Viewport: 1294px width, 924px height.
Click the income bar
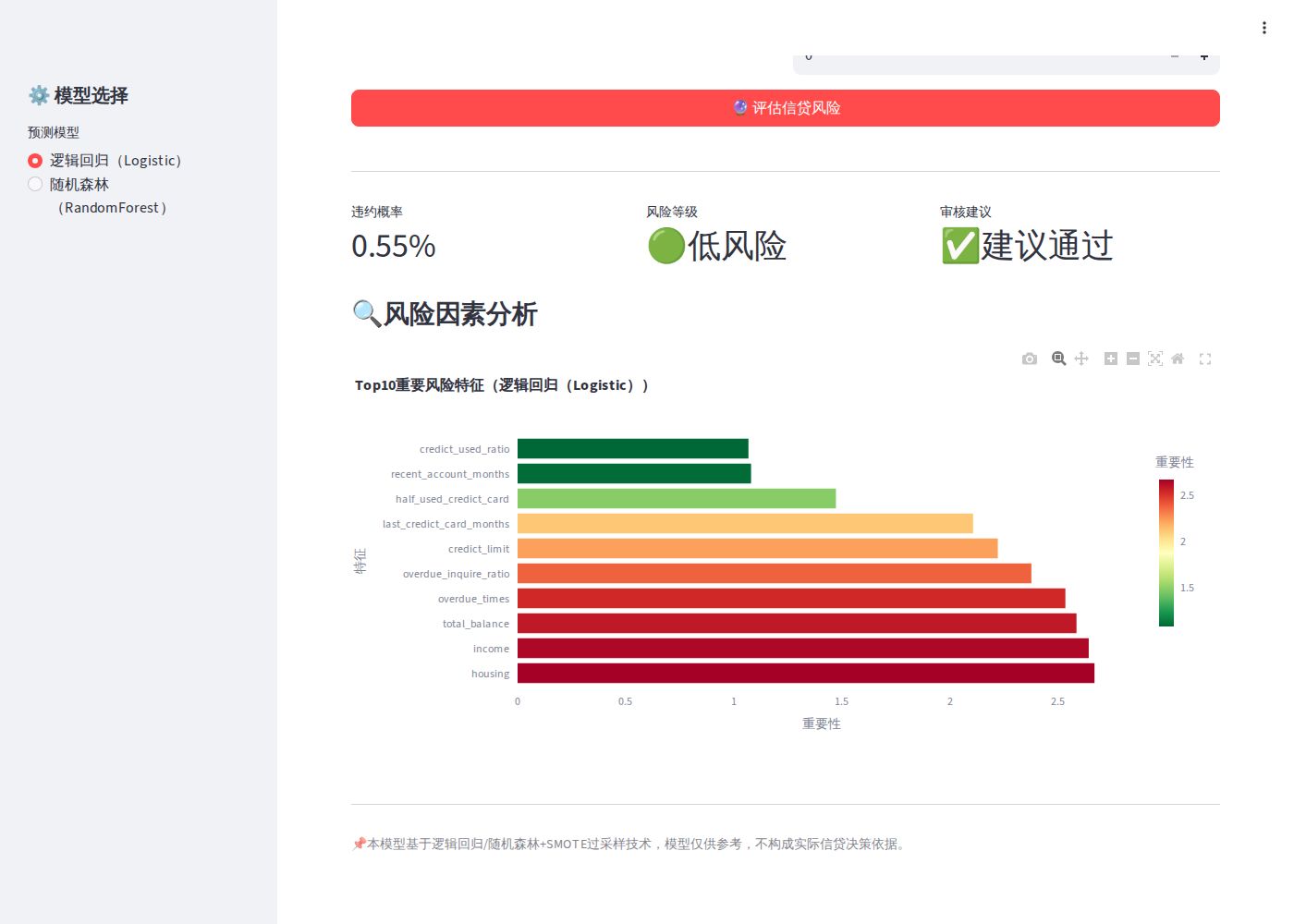(803, 649)
